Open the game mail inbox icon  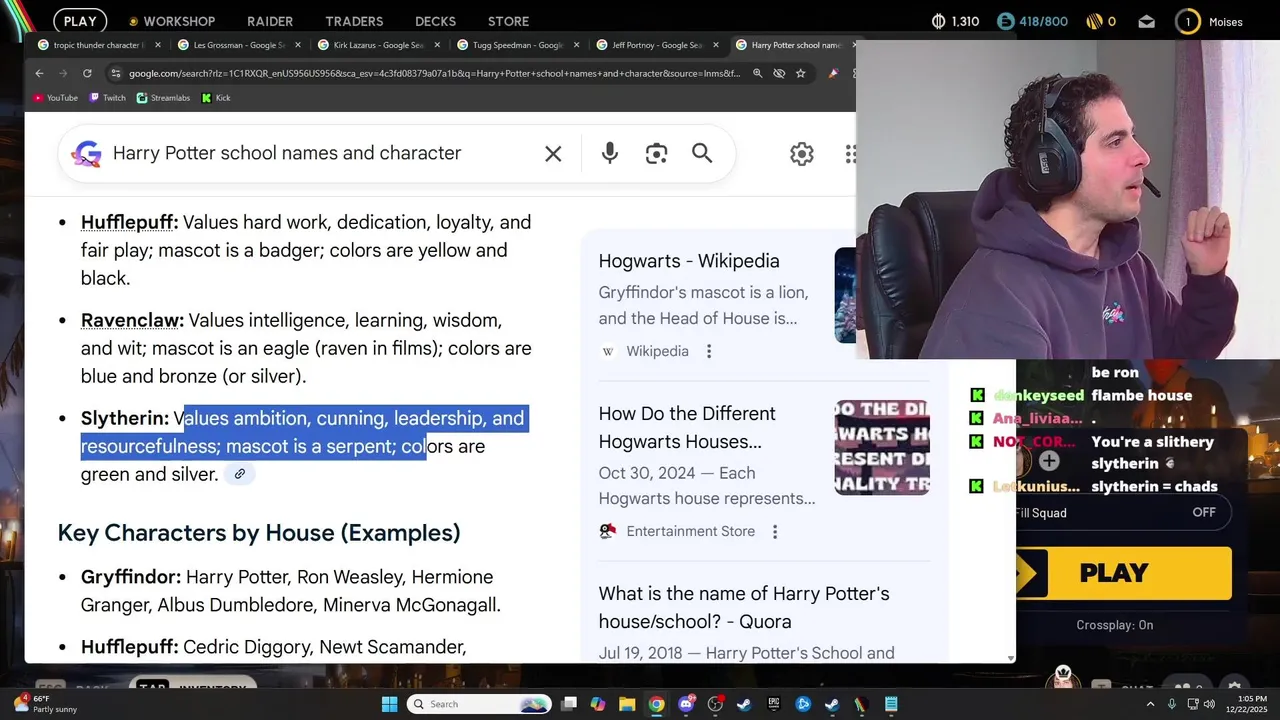(x=1147, y=21)
